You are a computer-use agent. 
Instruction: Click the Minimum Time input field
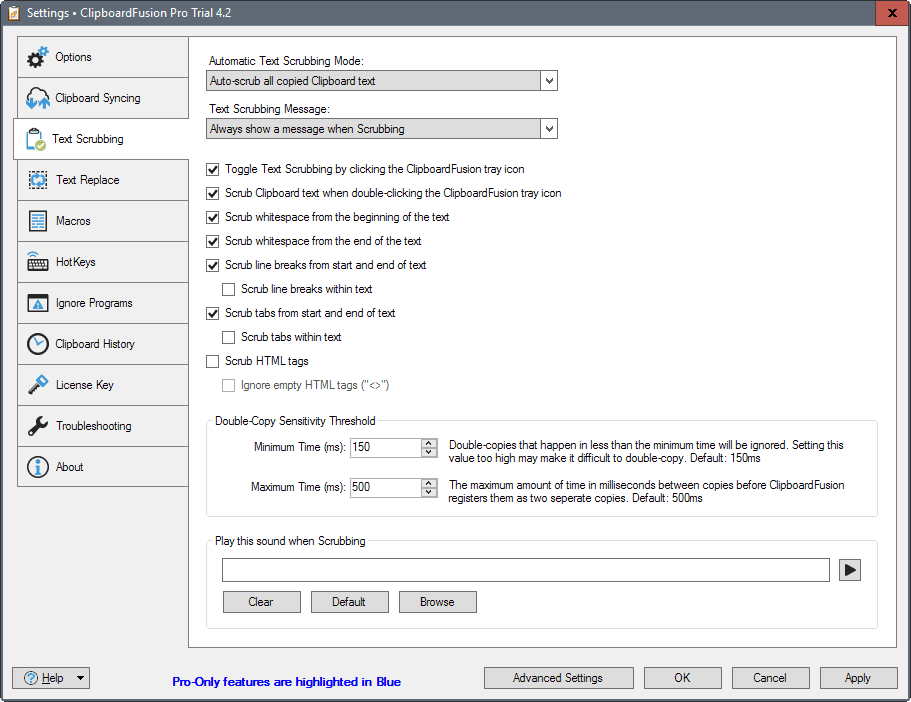coord(386,447)
